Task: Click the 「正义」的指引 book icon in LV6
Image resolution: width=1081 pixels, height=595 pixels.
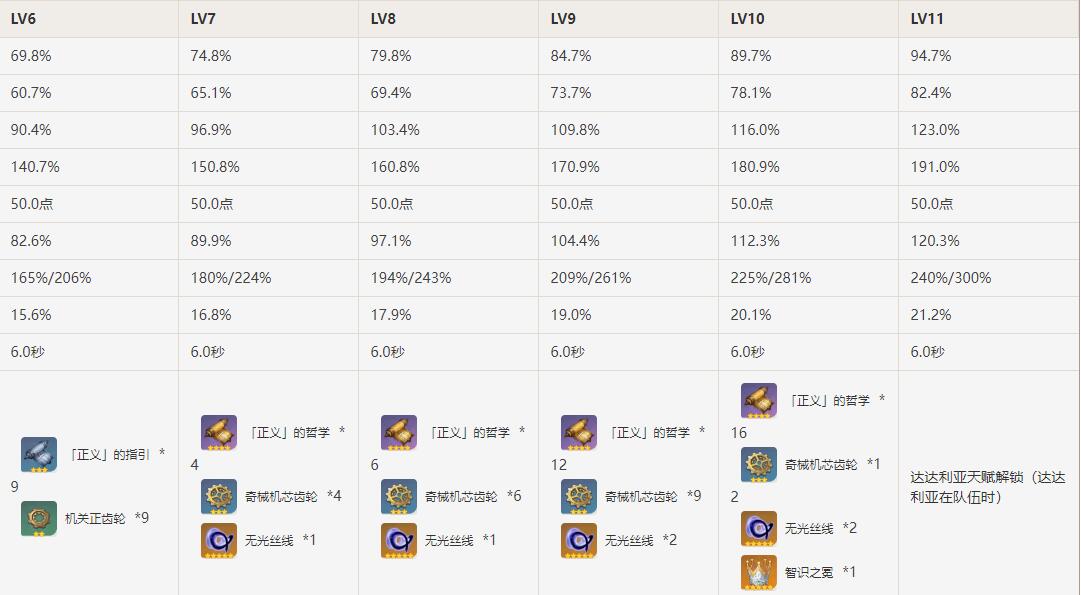Action: tap(39, 454)
